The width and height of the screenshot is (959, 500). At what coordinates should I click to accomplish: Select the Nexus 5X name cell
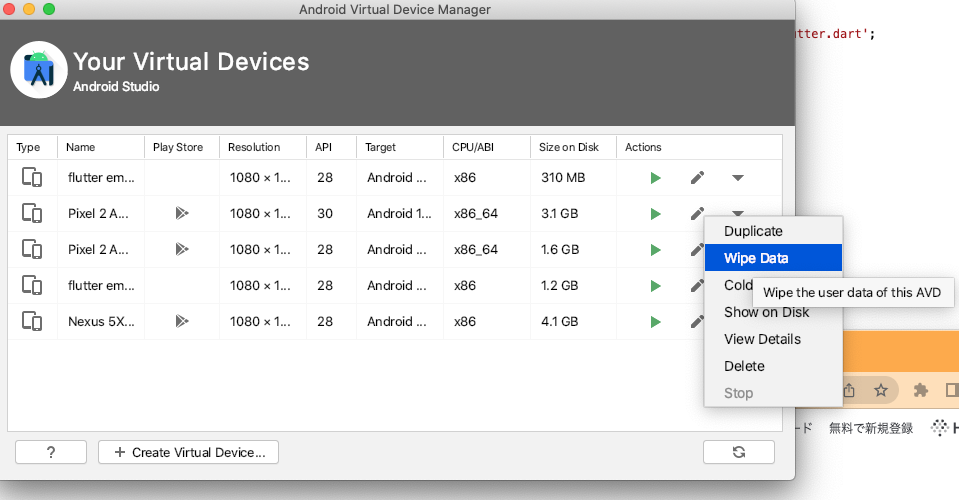101,322
